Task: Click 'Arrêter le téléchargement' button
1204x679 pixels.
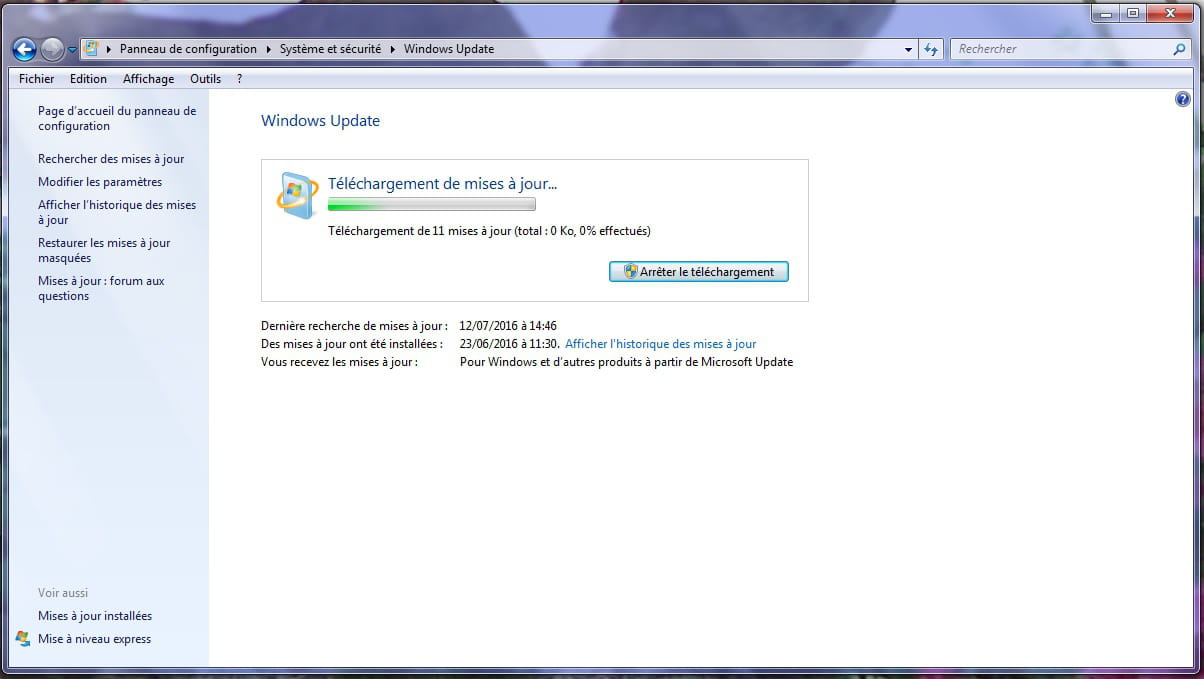Action: tap(699, 271)
